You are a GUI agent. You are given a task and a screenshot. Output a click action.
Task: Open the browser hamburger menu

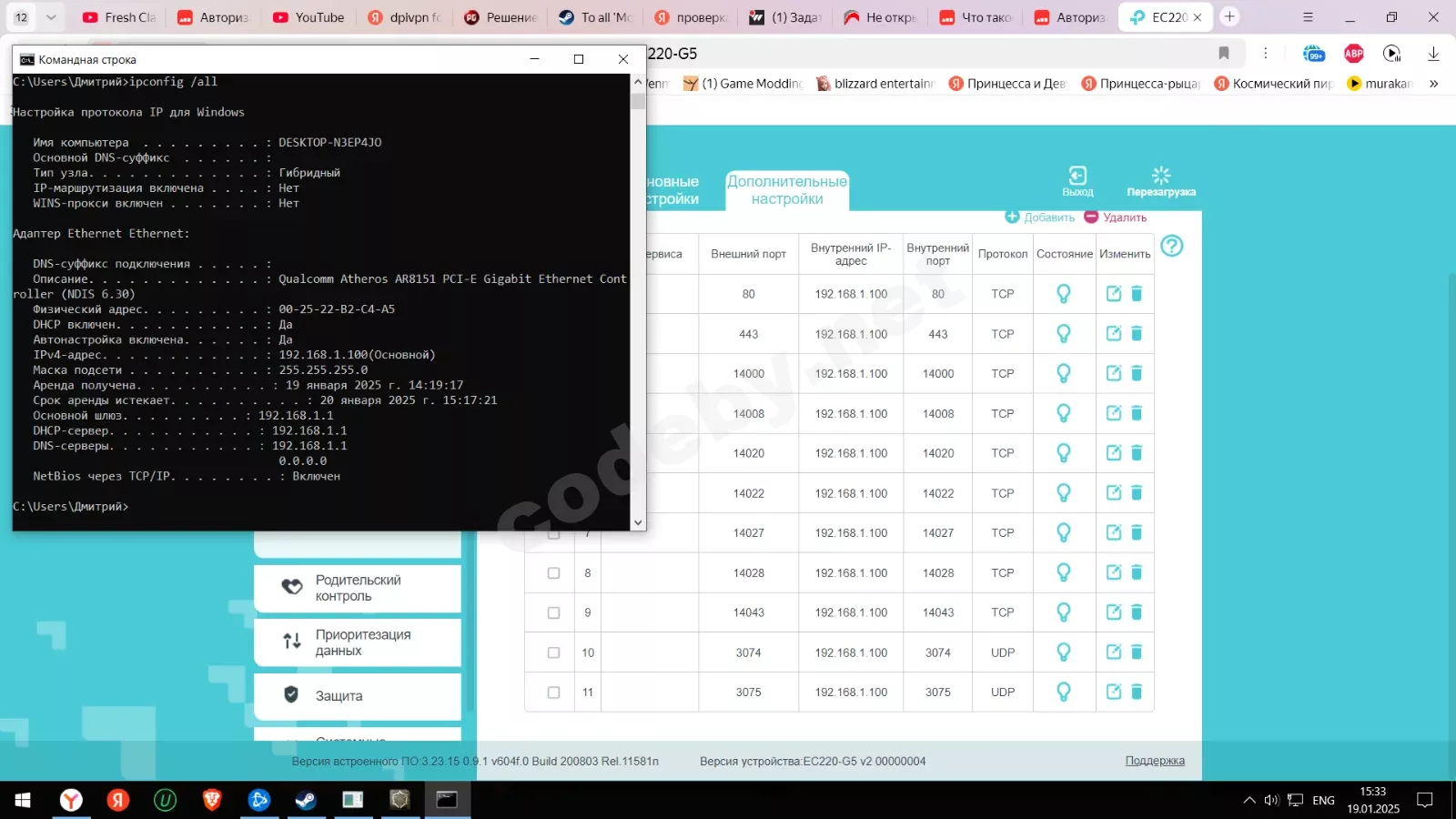[x=1308, y=17]
